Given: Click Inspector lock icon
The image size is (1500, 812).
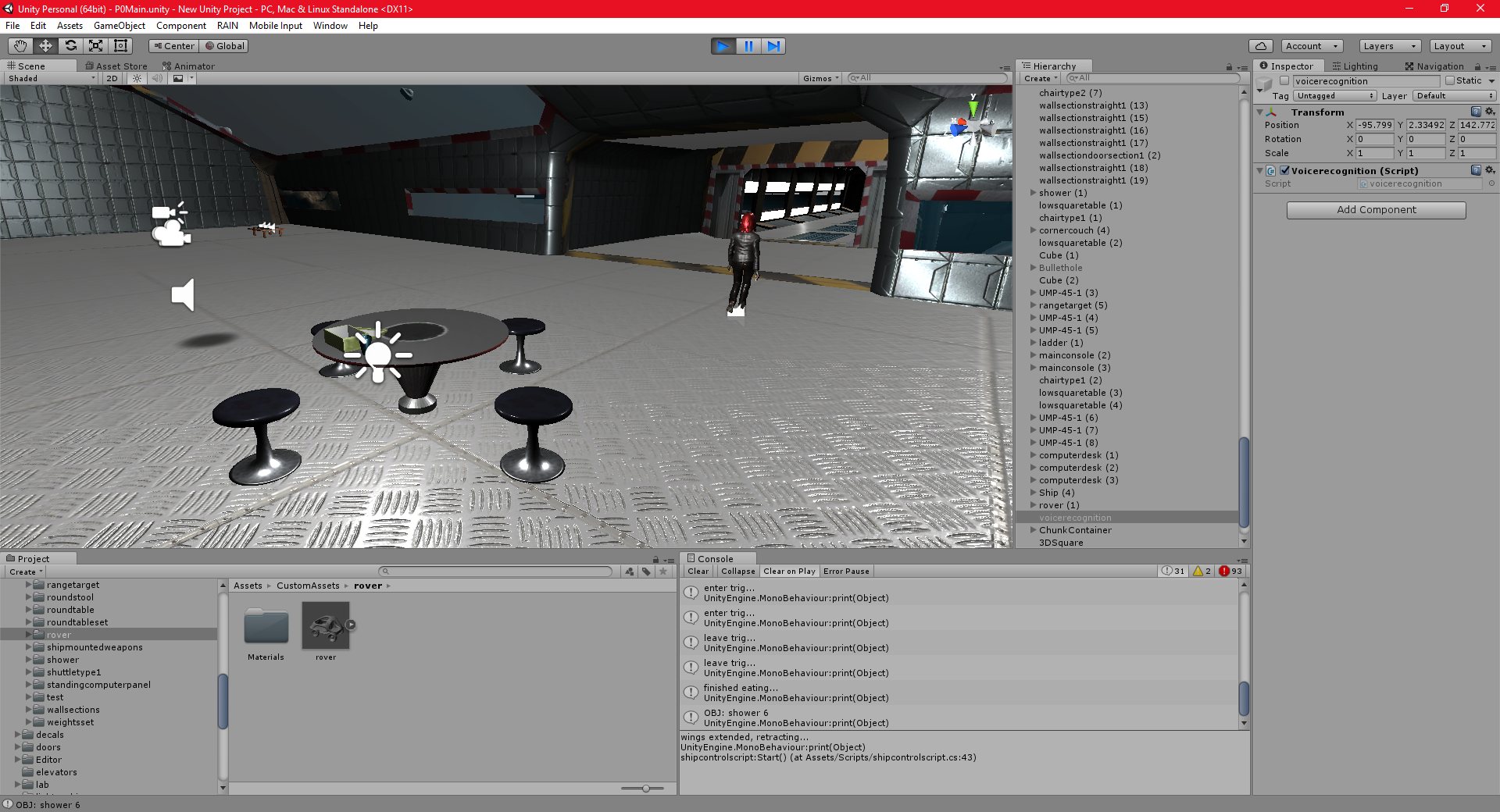Looking at the screenshot, I should point(1478,67).
